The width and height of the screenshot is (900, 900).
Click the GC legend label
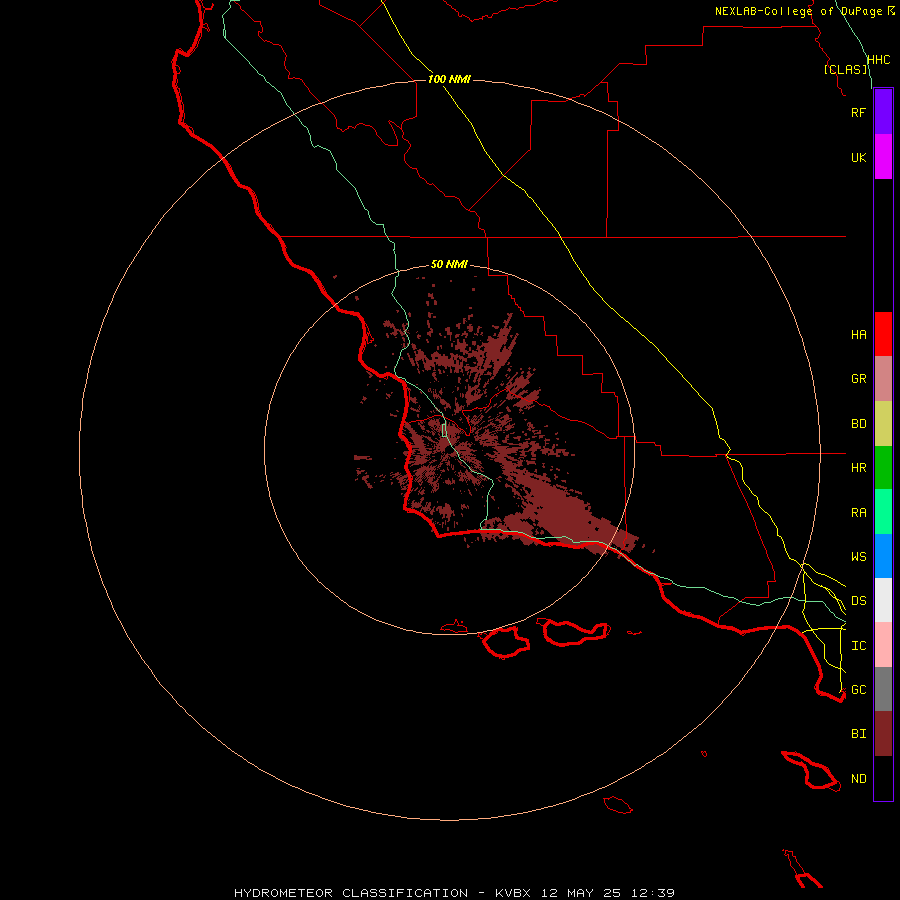coord(858,689)
